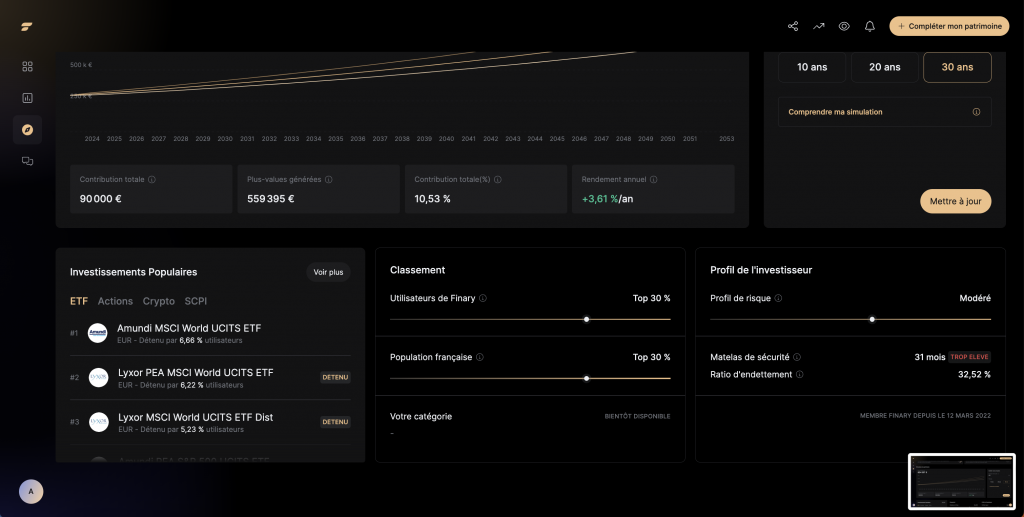Click the BIENTÔT DISPONIBLE label
Viewport: 1024px width, 517px height.
coord(637,416)
